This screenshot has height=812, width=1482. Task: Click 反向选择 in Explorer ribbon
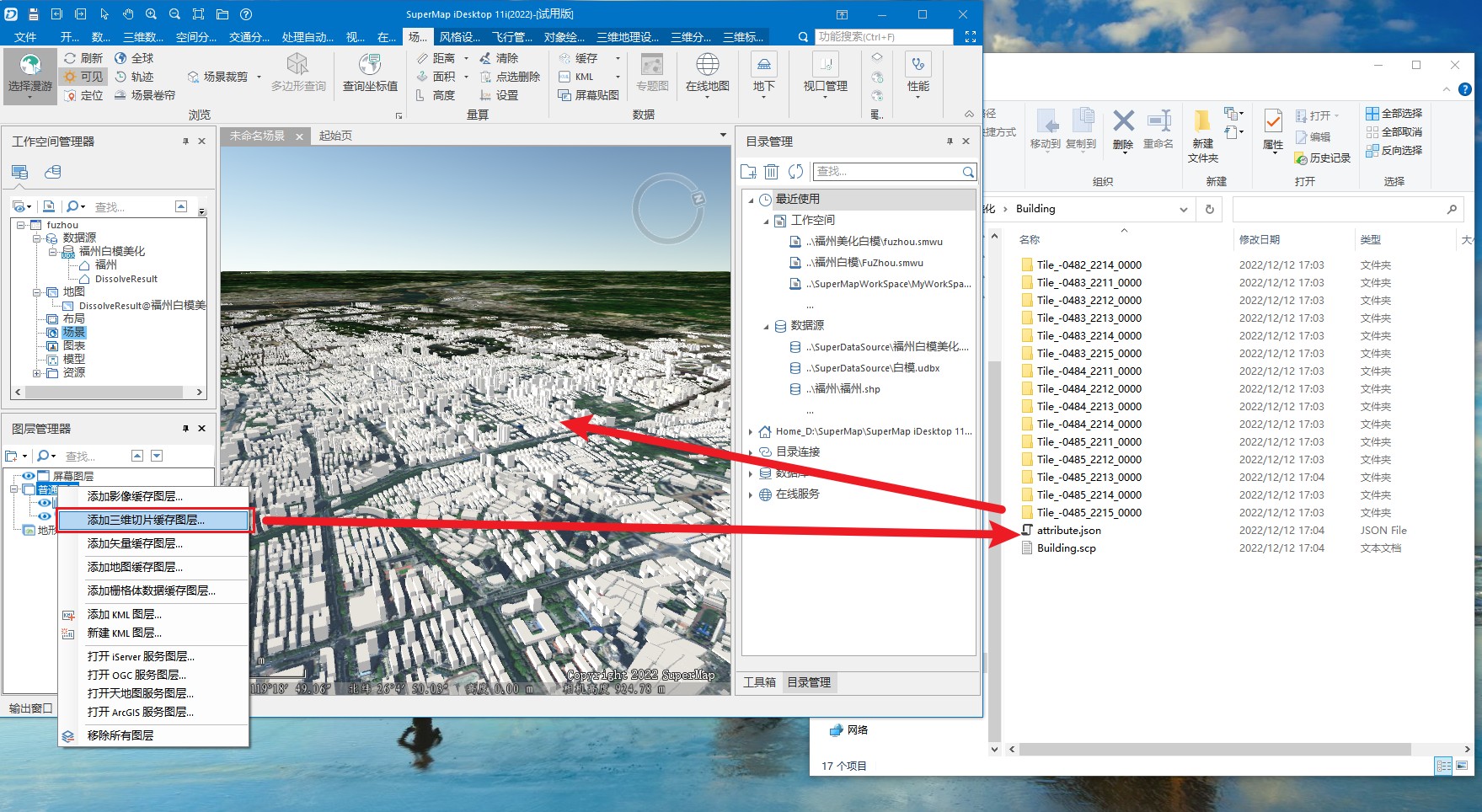pos(1394,150)
